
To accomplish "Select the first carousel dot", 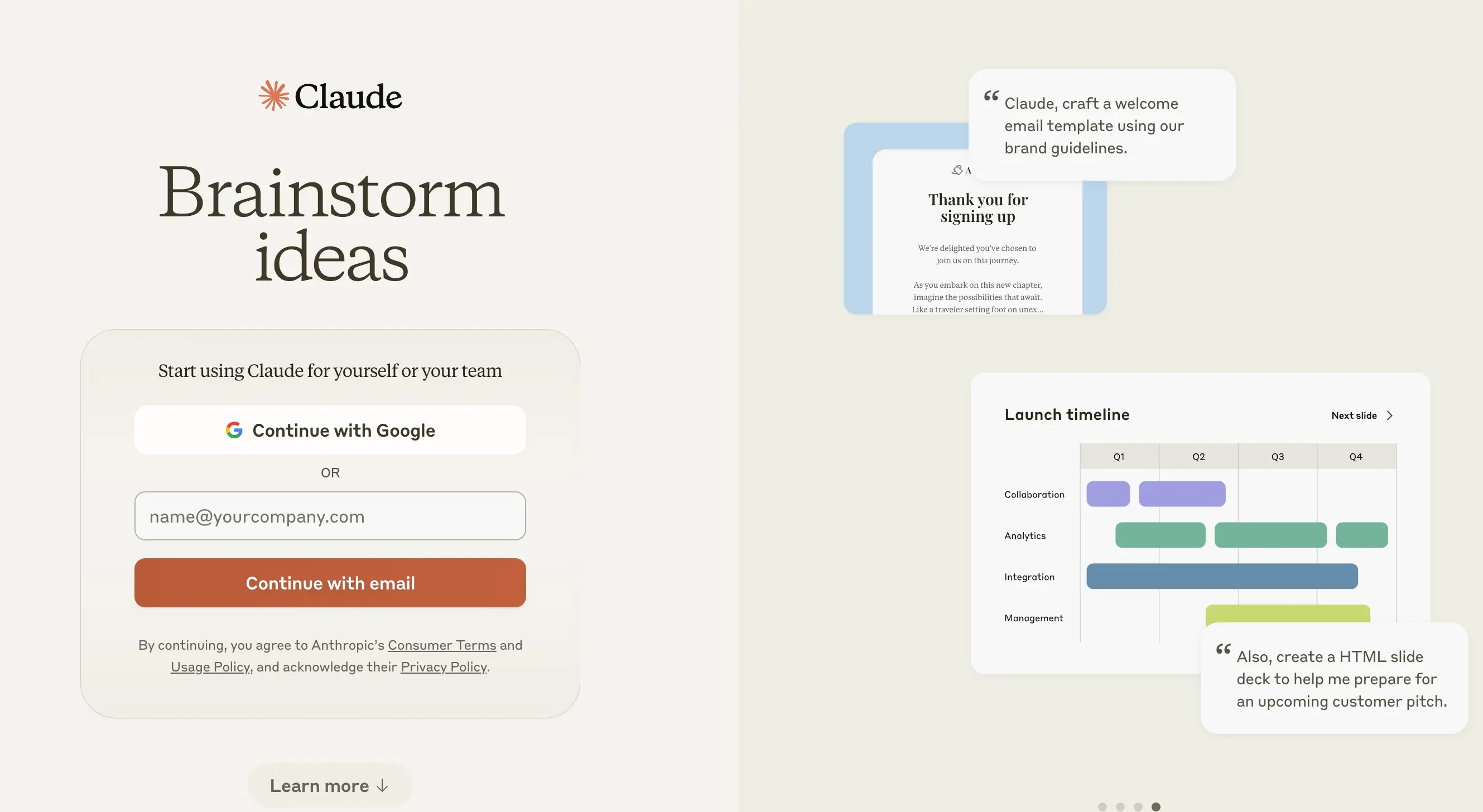I will click(1102, 807).
